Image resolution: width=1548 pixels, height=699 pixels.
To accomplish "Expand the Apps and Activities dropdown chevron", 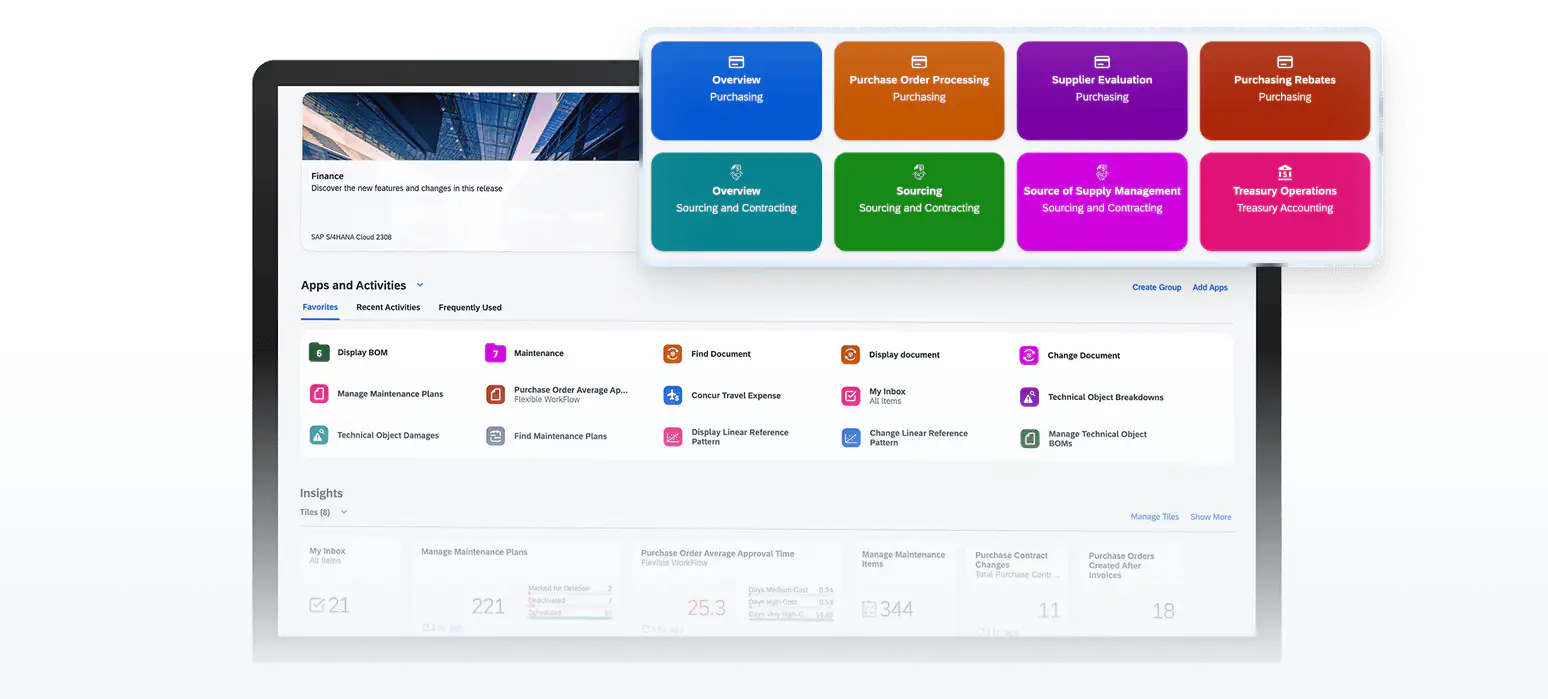I will 420,285.
